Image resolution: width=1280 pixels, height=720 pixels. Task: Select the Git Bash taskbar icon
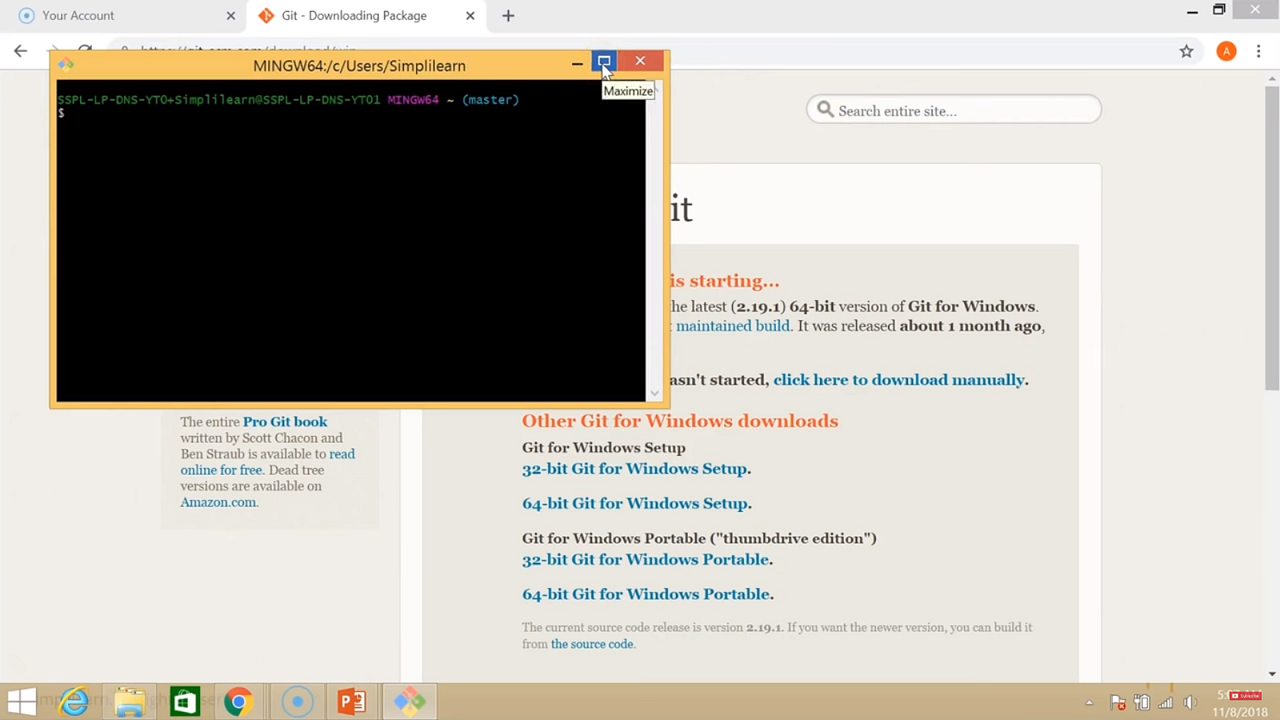(408, 702)
